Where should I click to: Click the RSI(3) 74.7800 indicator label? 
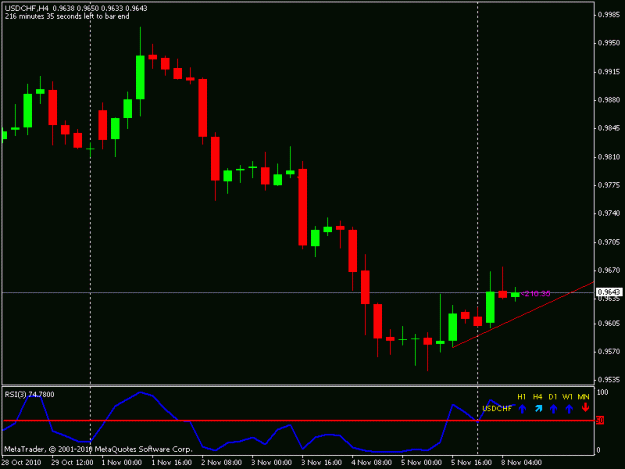(x=29, y=394)
